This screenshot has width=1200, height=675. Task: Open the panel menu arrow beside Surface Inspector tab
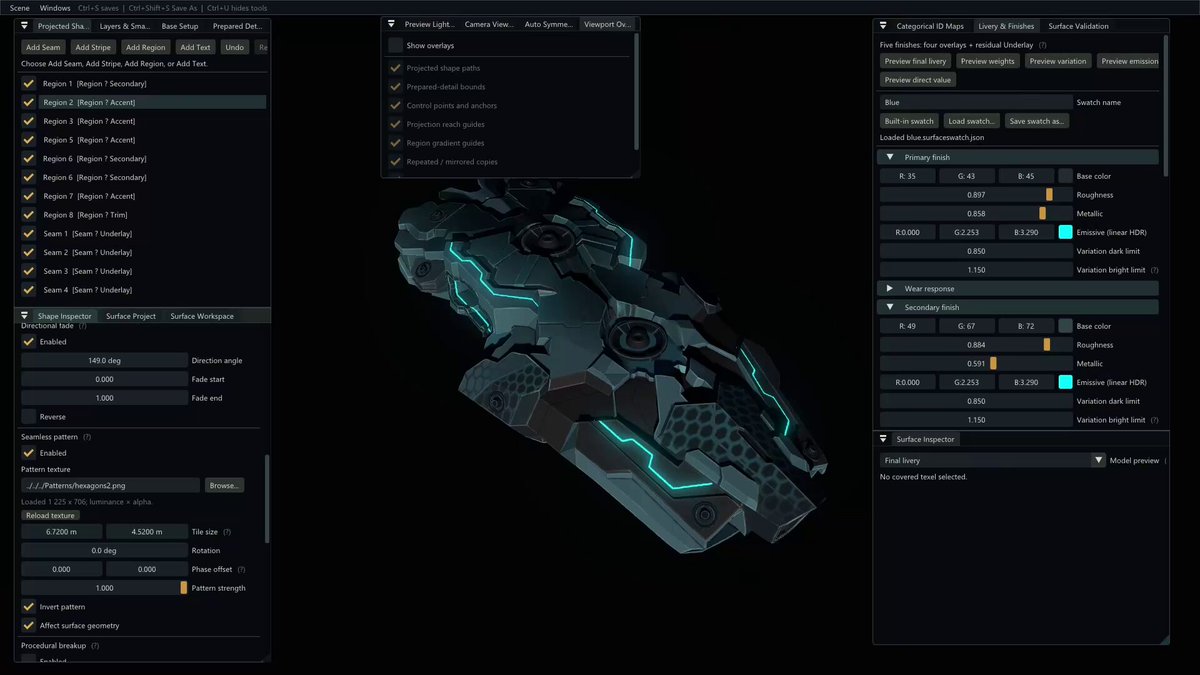tap(884, 439)
